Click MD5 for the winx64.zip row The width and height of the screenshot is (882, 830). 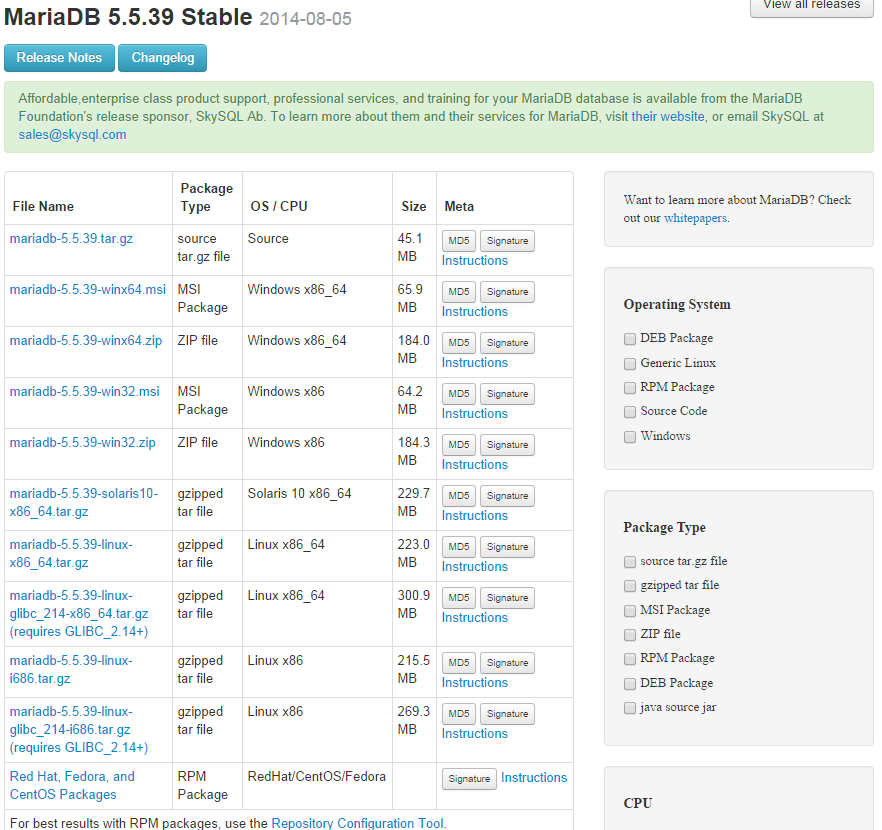[x=459, y=343]
